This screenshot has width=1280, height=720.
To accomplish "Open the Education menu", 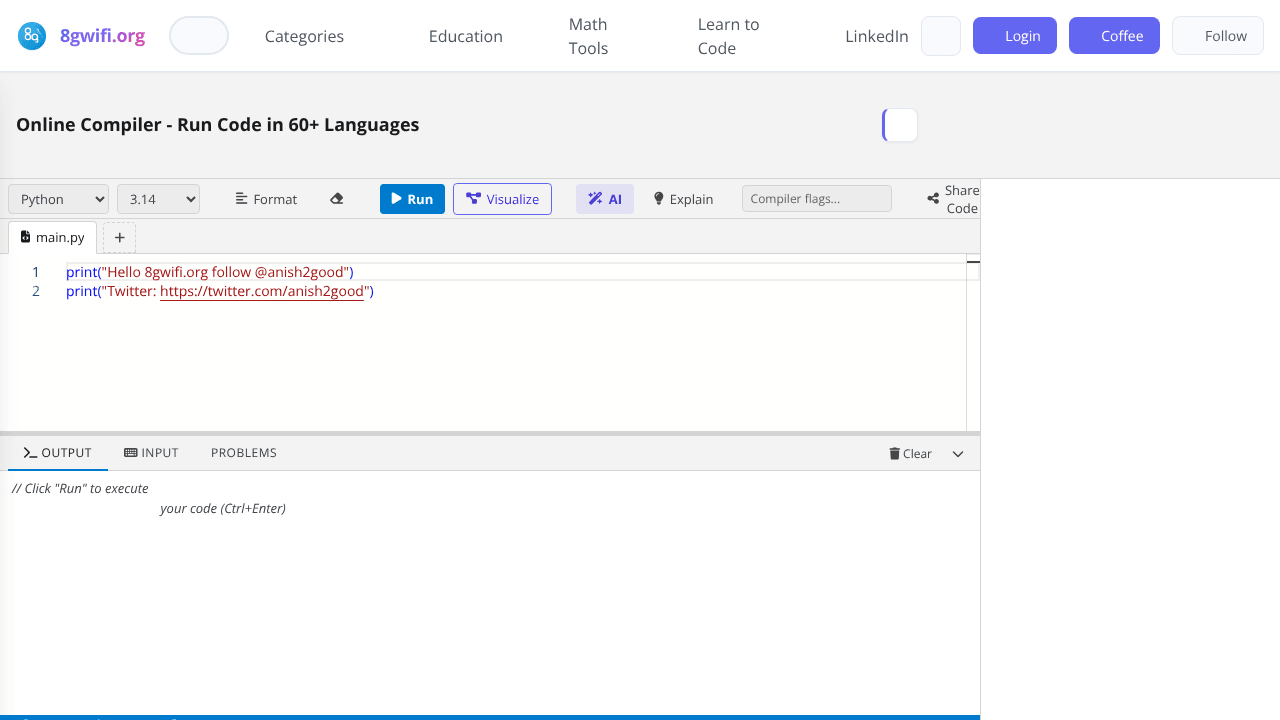I will coord(466,36).
